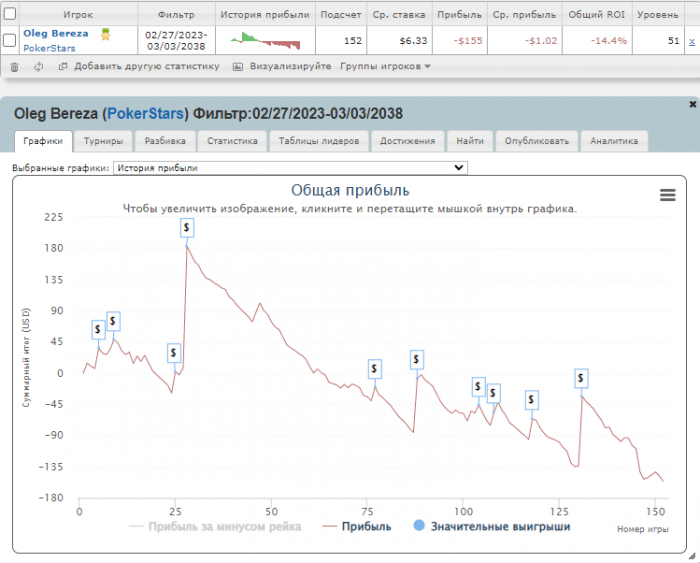Viewport: 700px width, 563px height.
Task: Open the Таблицы лидеров tab
Action: pos(319,141)
